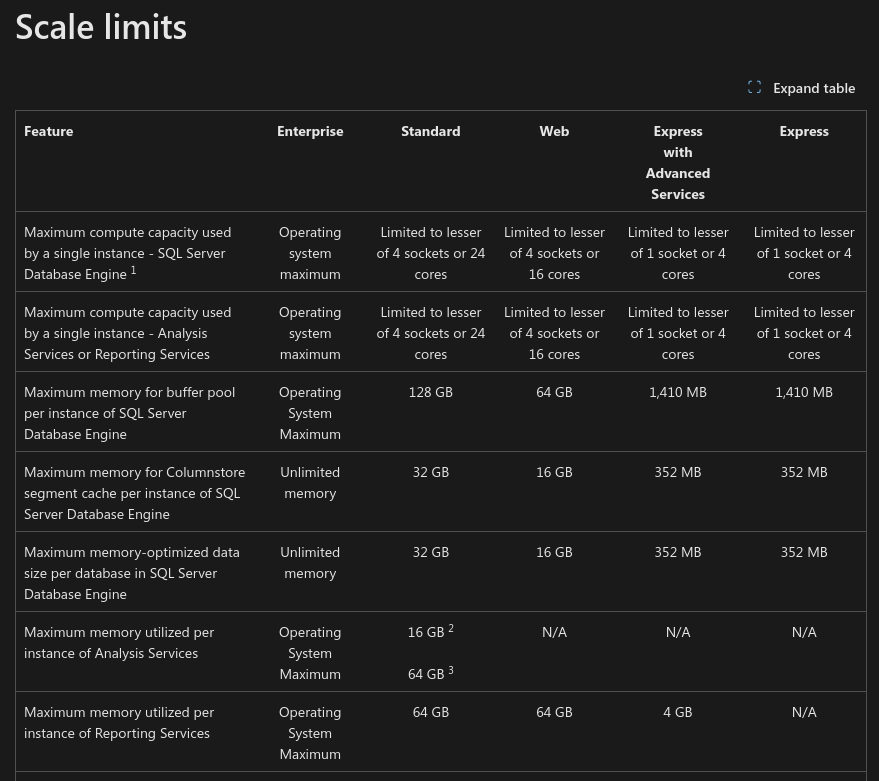This screenshot has width=879, height=781.
Task: Click the Web column header
Action: coord(554,131)
